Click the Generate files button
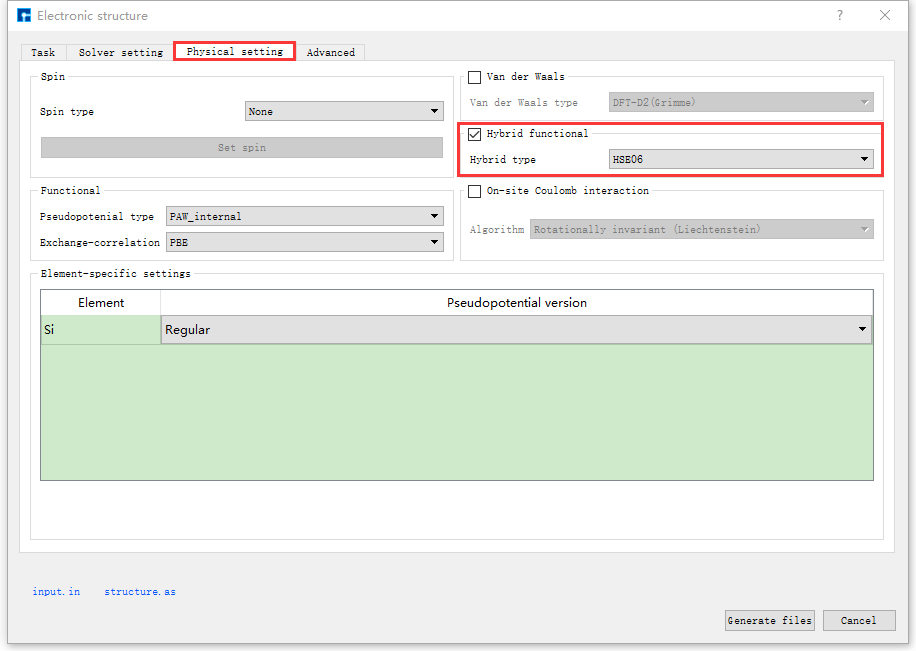916x651 pixels. 769,620
